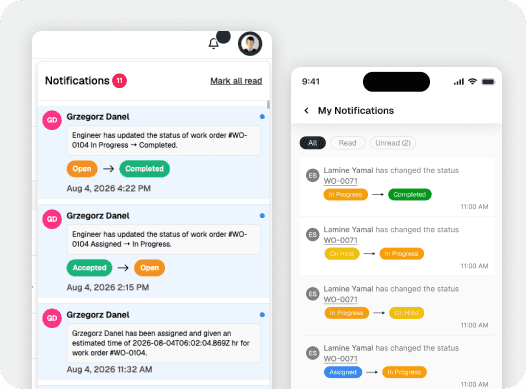Click Completed status badge in desktop notifications panel
This screenshot has width=526, height=389.
pos(145,169)
